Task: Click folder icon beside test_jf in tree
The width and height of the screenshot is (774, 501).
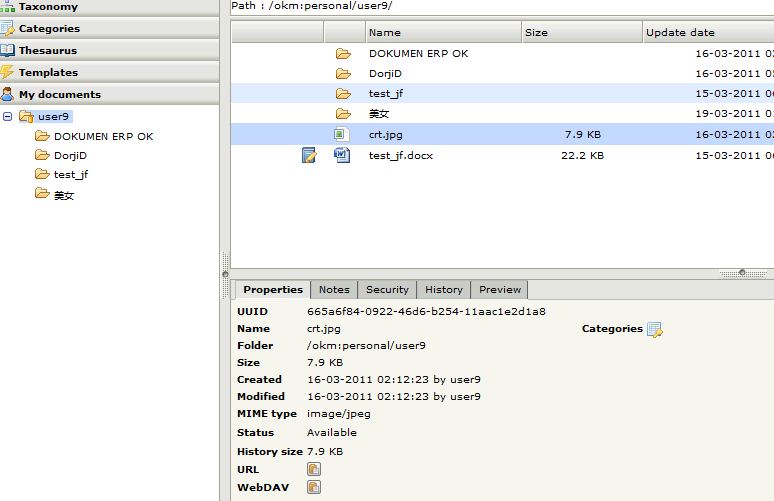Action: point(42,174)
